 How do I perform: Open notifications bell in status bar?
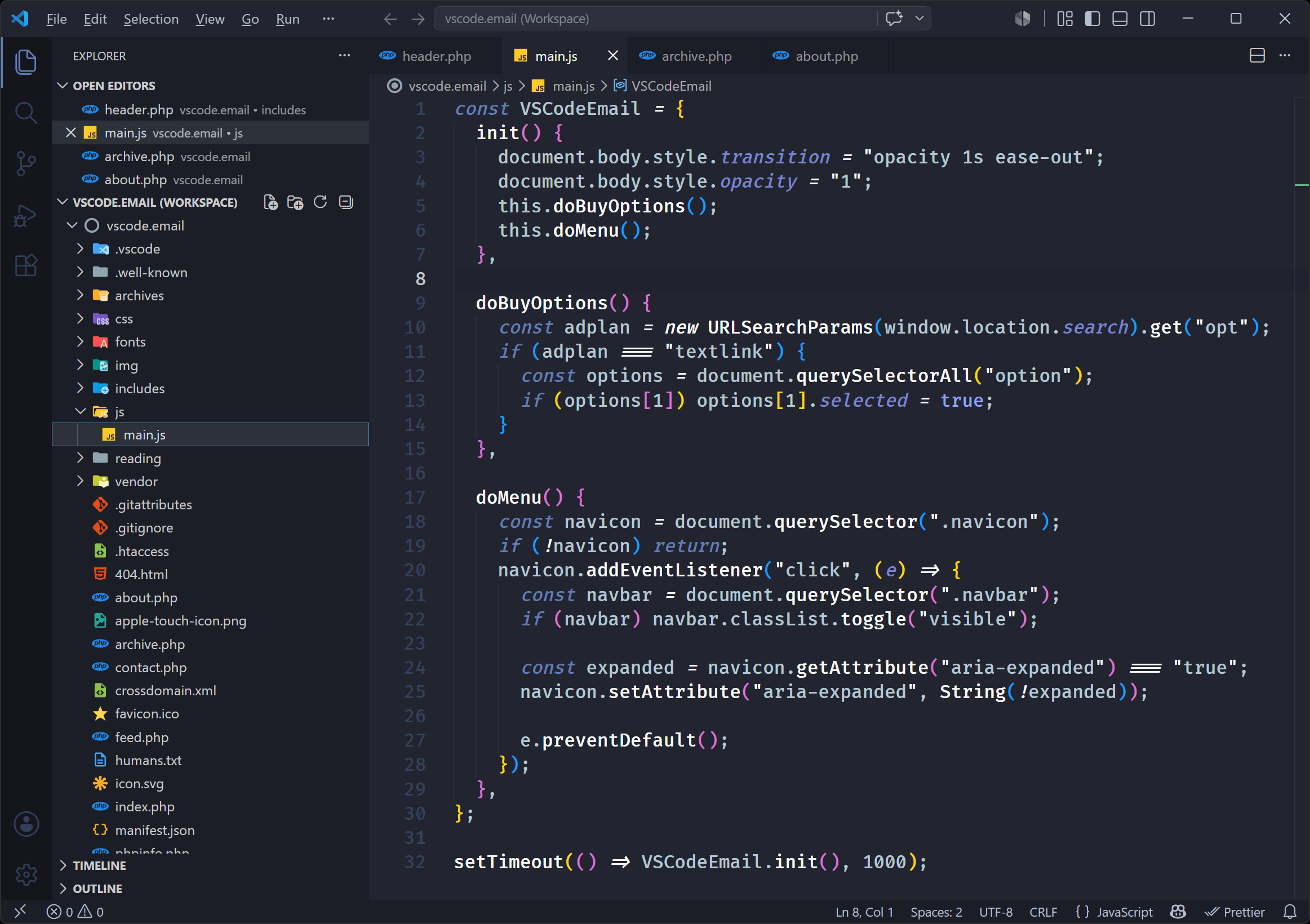click(x=1290, y=912)
